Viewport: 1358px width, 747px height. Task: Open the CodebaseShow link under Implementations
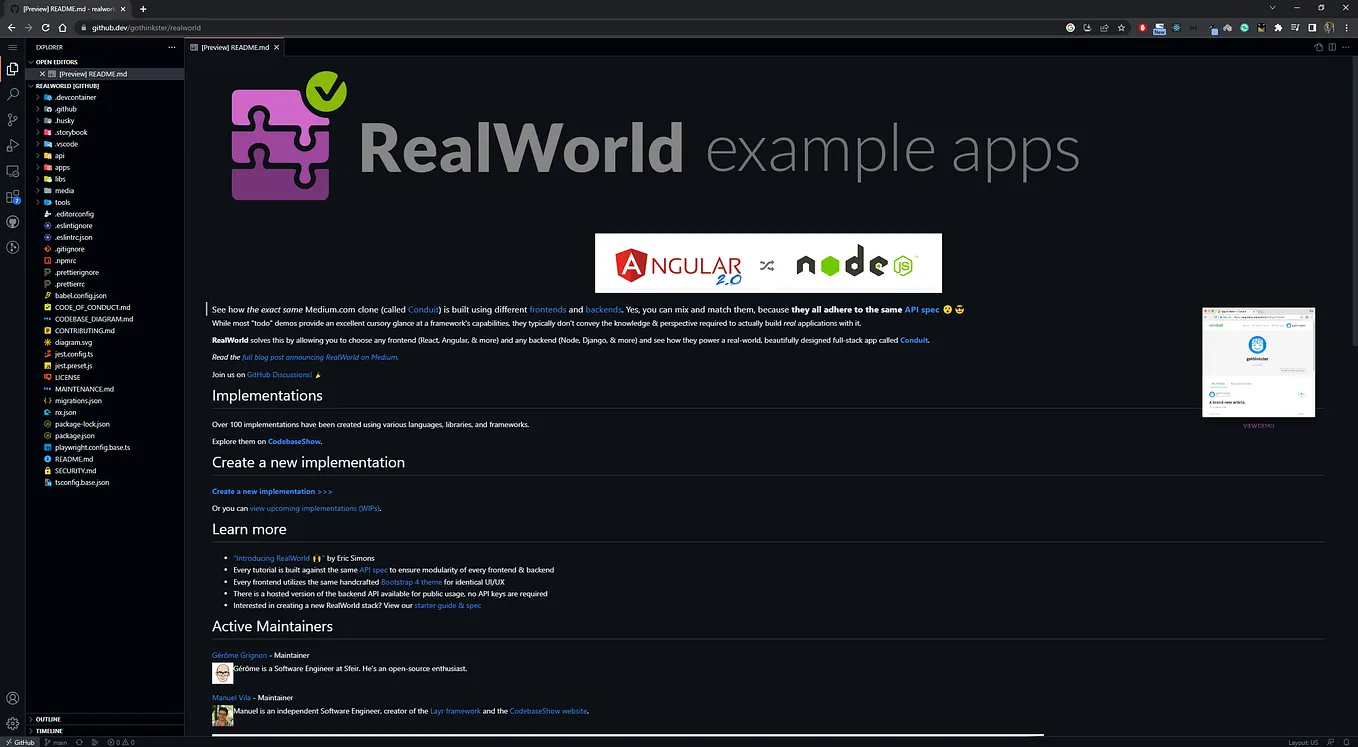coord(294,441)
